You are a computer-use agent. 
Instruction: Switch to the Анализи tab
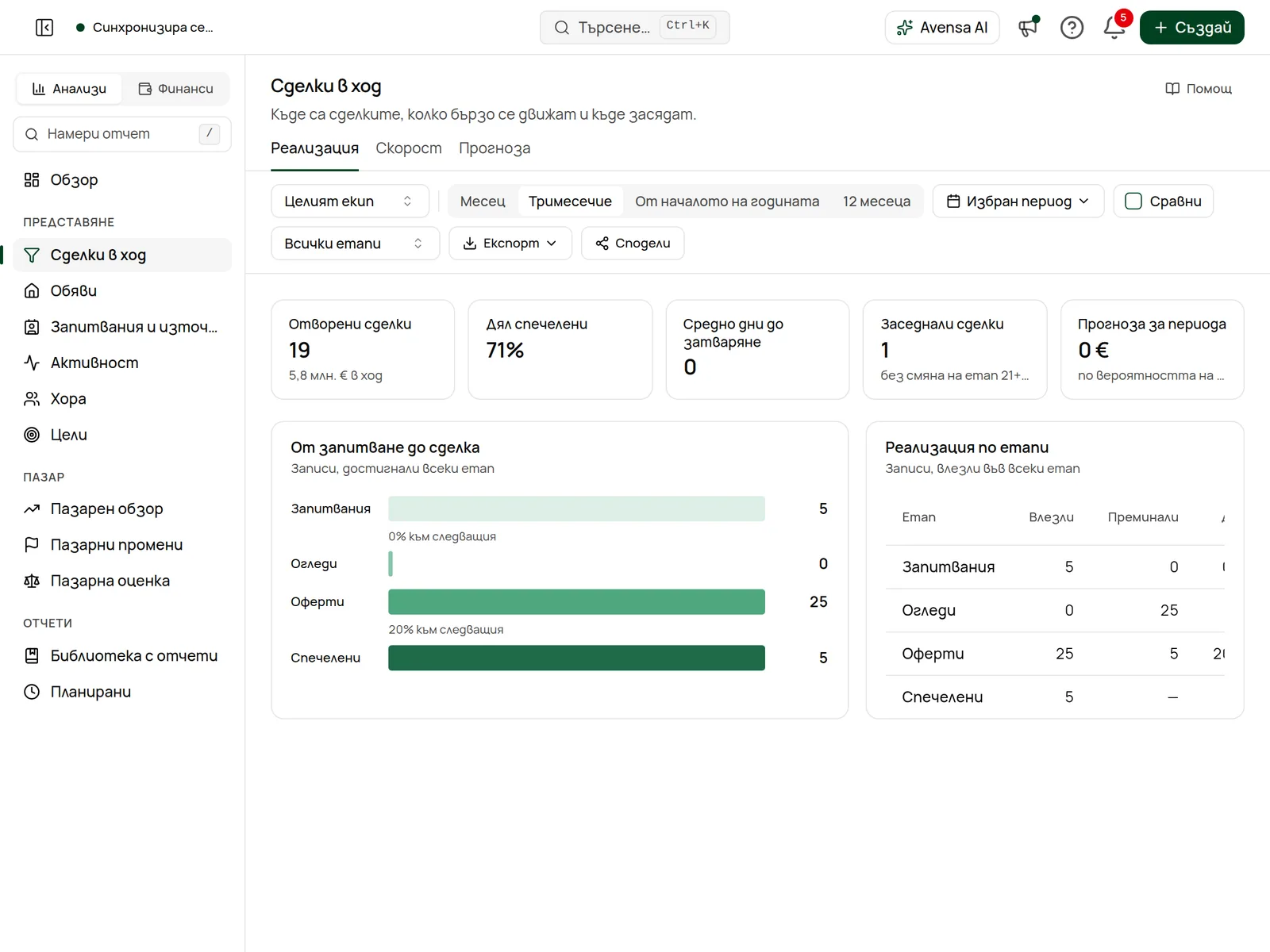[69, 89]
